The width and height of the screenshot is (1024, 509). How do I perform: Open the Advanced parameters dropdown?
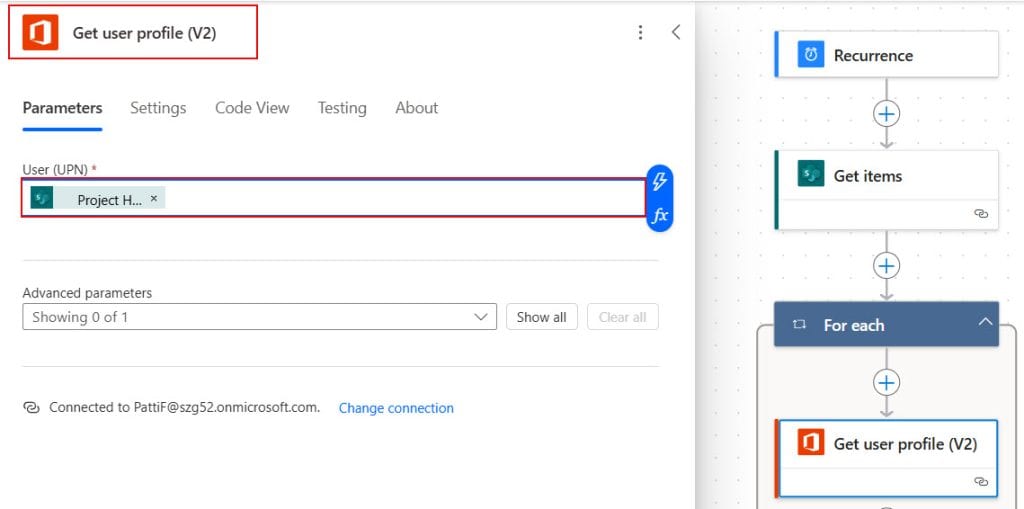point(259,317)
